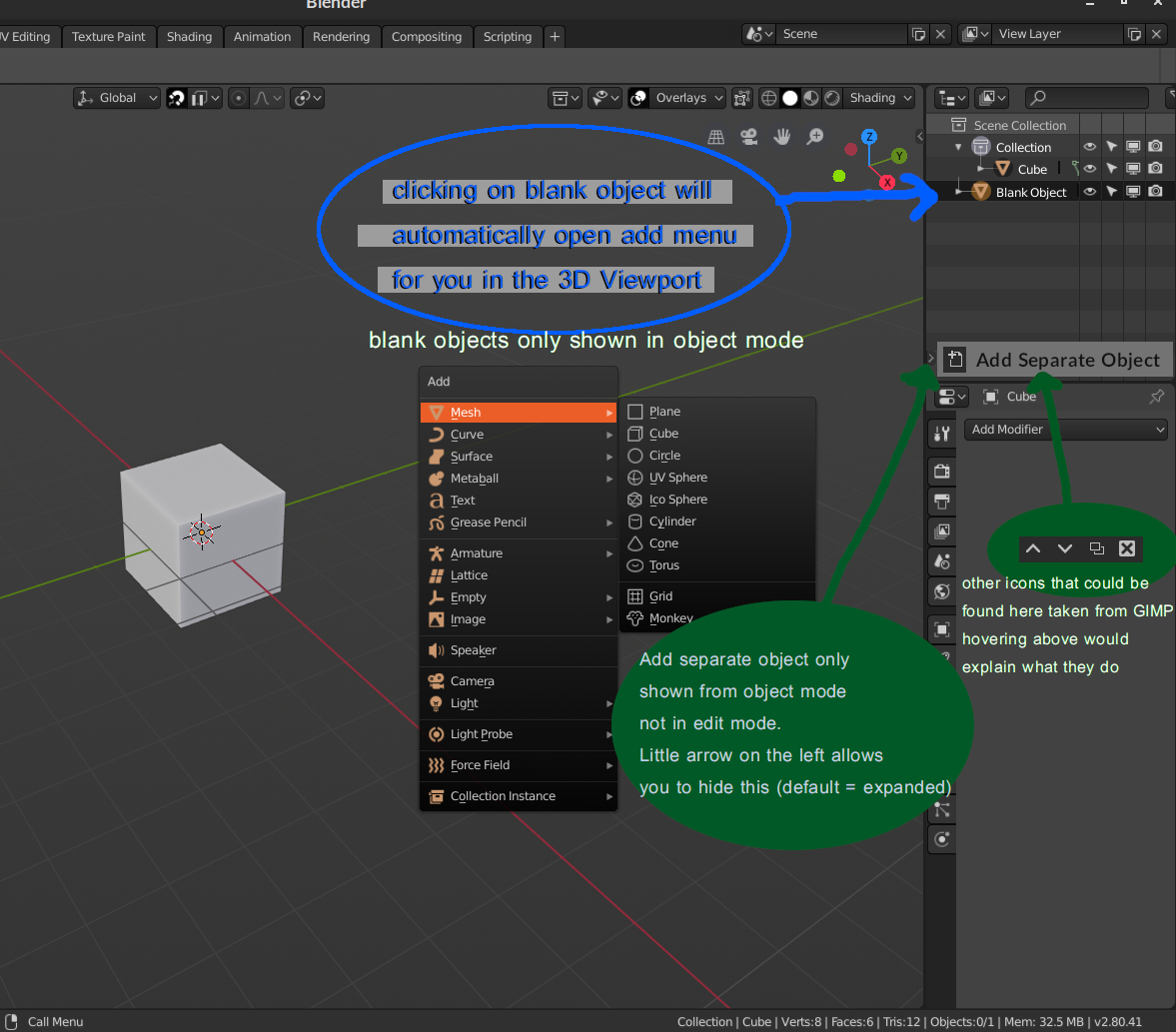1176x1032 pixels.
Task: Open the Shading options dropdown
Action: (x=879, y=98)
